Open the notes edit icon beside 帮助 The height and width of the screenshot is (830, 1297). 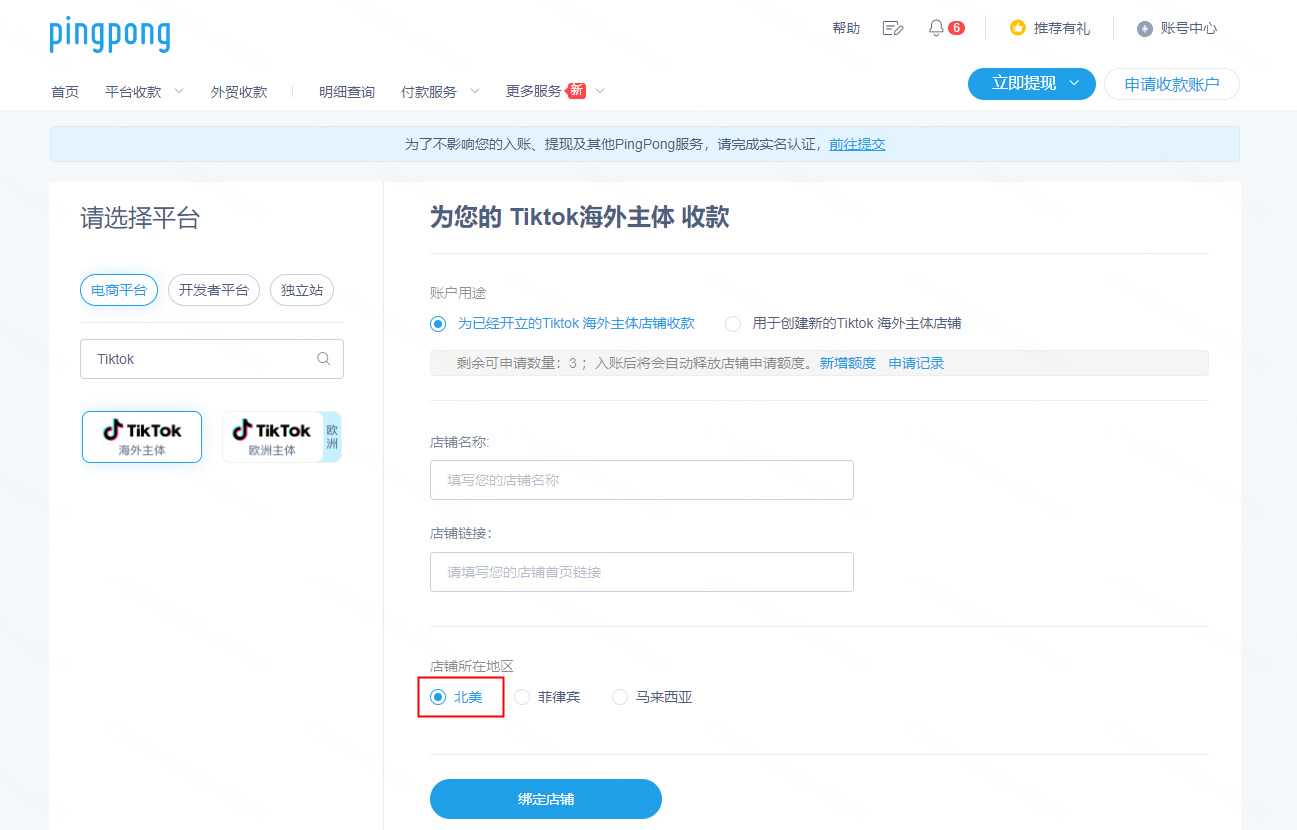point(893,28)
